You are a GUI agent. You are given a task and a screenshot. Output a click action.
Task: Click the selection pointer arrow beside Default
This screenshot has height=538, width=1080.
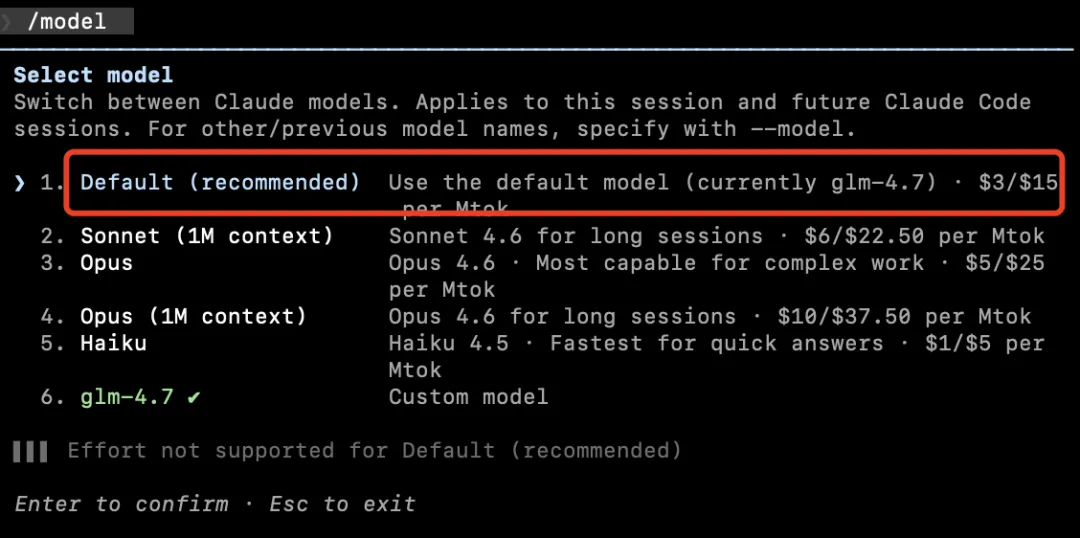tap(20, 183)
